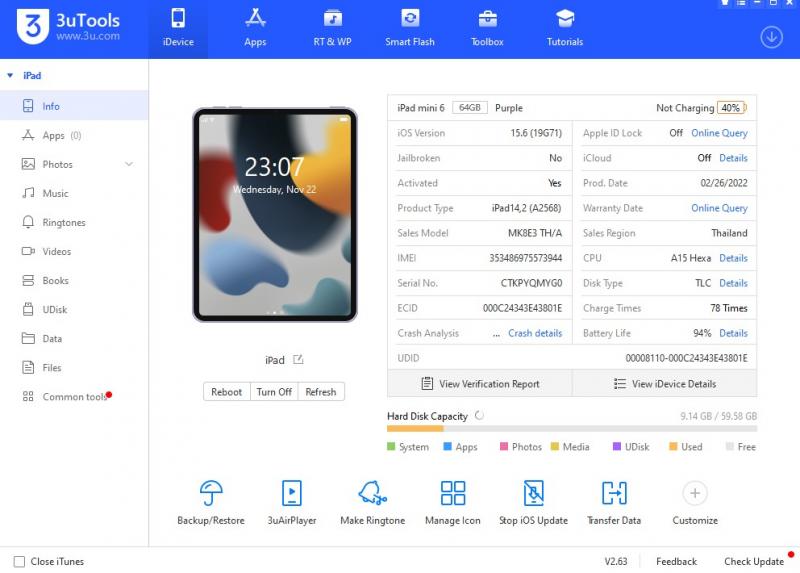Click the 40% battery indicator
The image size is (800, 573).
pos(732,108)
